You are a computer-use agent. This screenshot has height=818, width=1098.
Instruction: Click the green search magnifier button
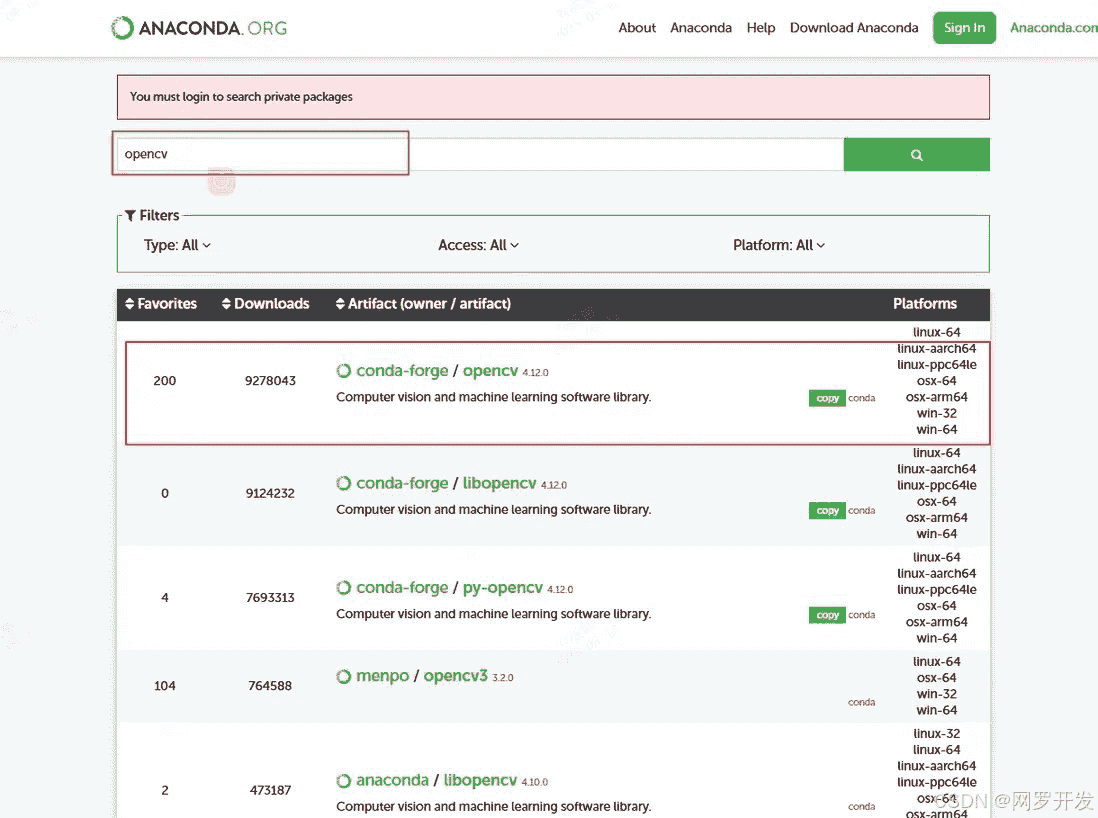[916, 154]
